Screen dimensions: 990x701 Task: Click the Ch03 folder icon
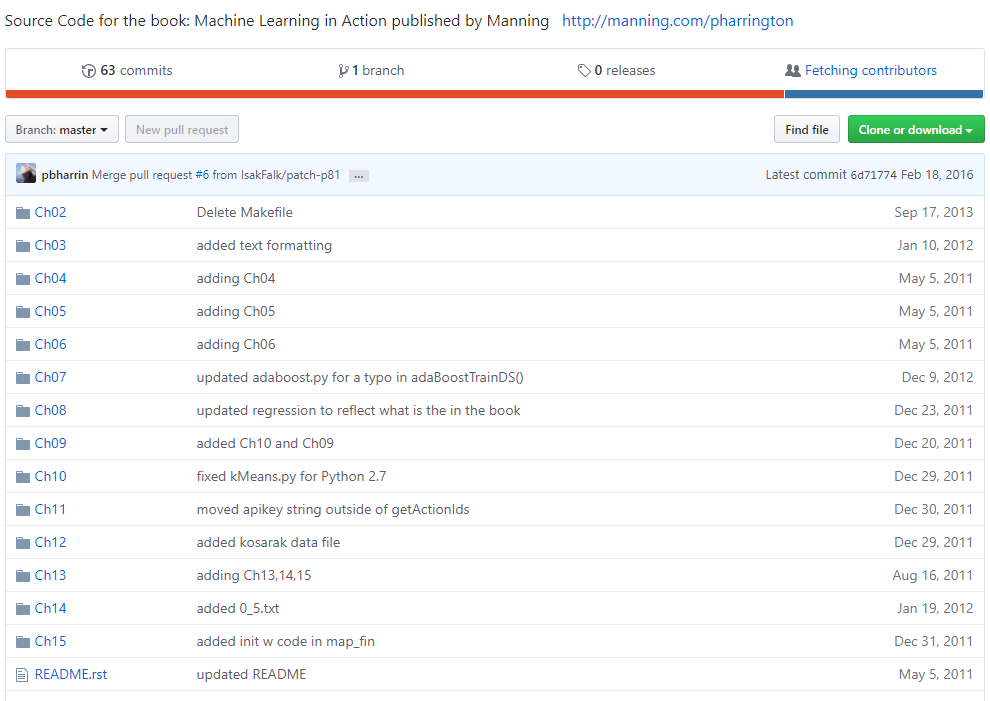23,246
